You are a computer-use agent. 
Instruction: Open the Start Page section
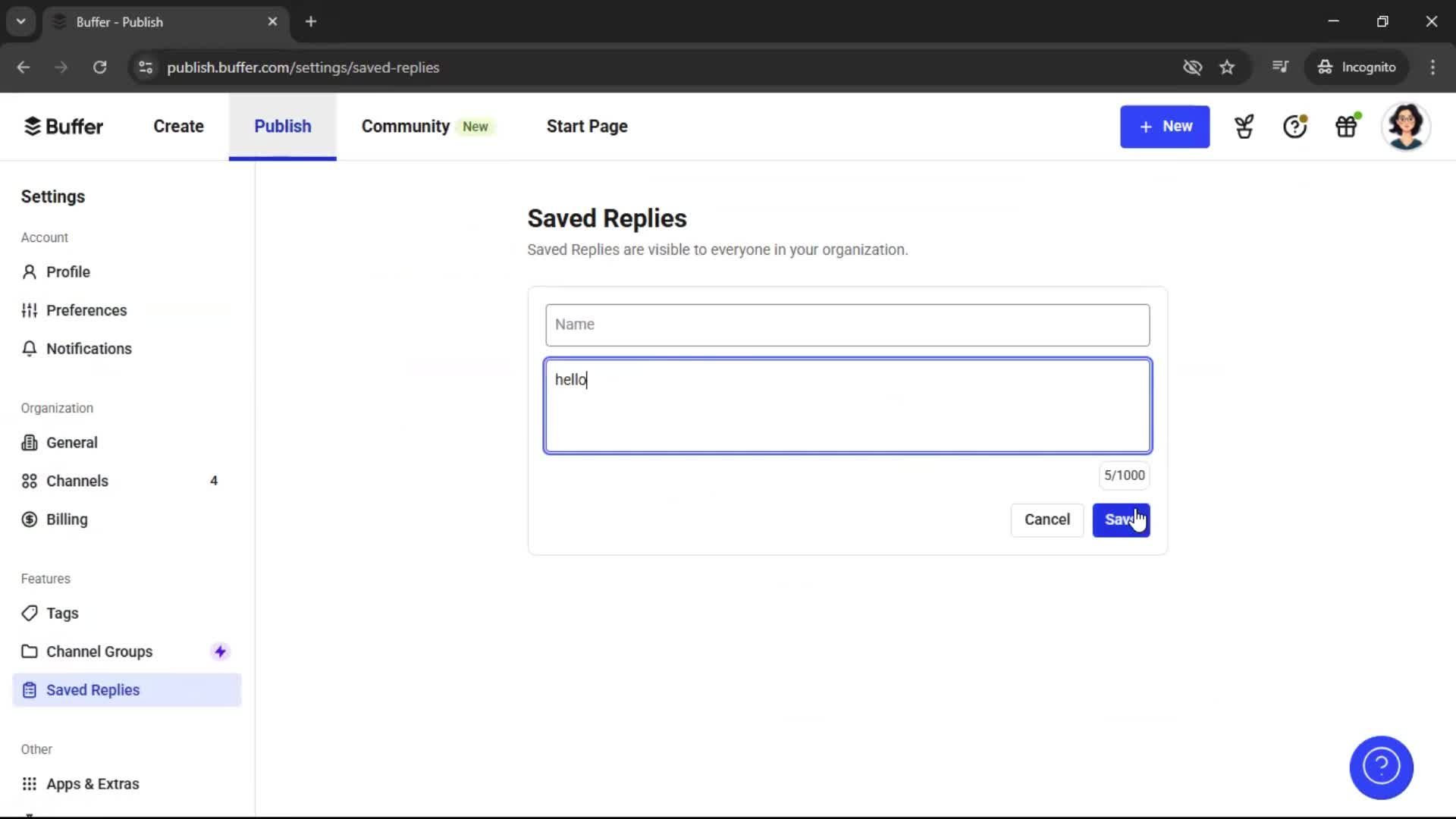point(586,126)
